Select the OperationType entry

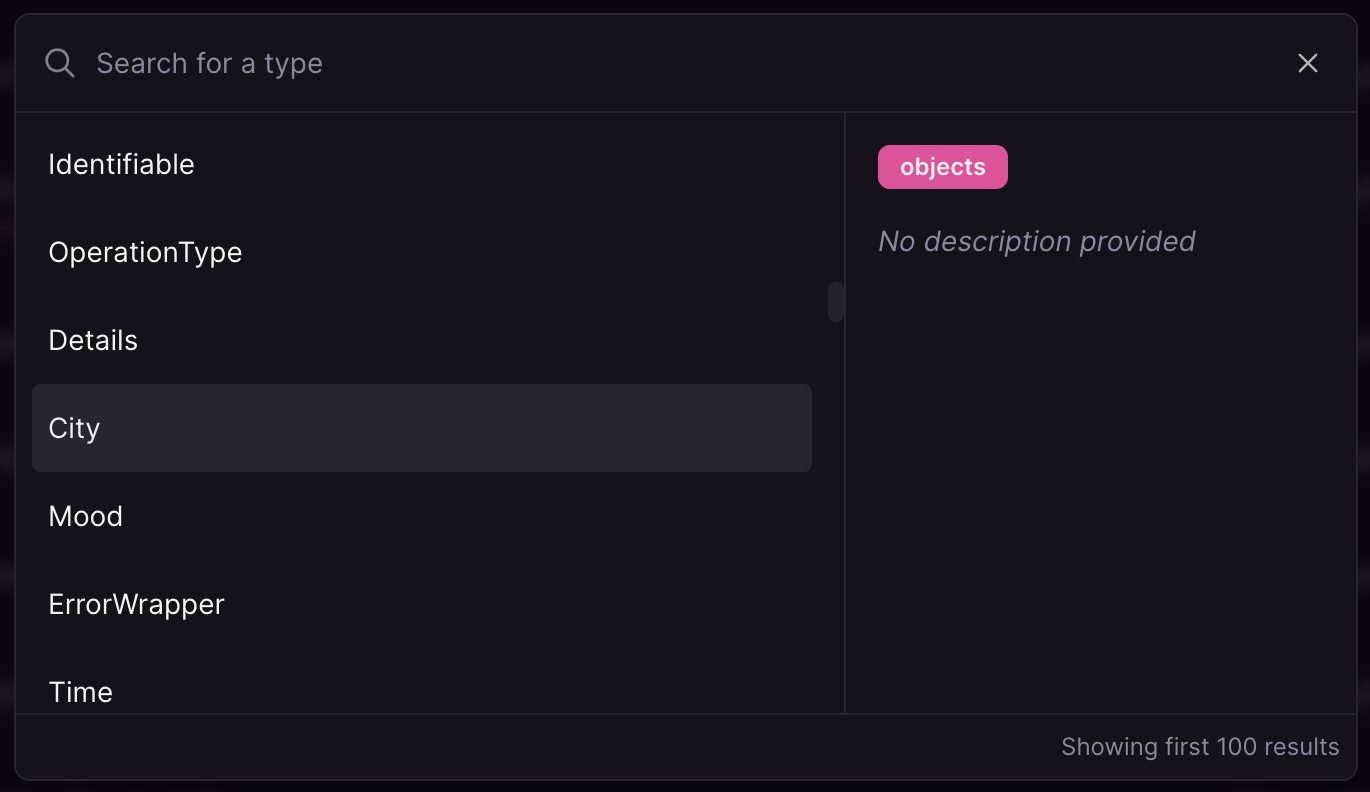[422, 252]
